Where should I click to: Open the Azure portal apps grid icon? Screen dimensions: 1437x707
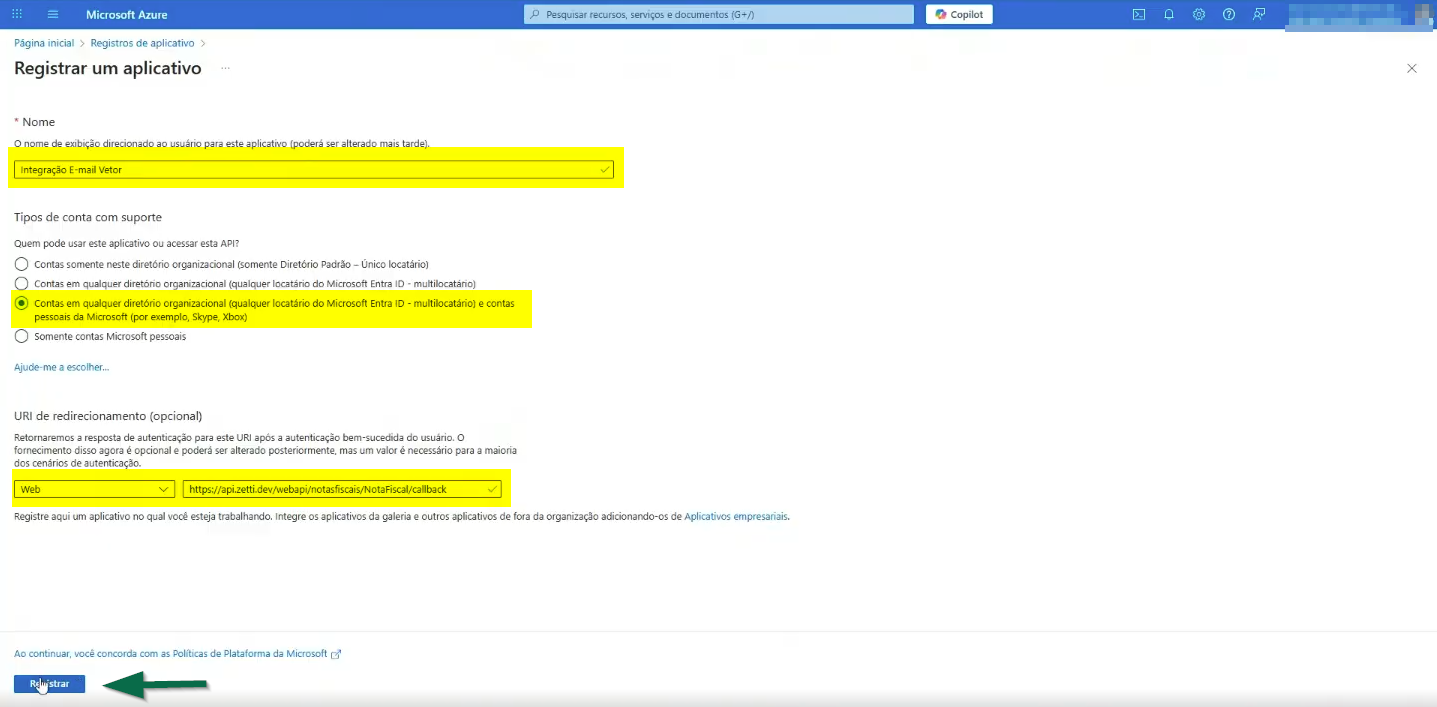[17, 14]
